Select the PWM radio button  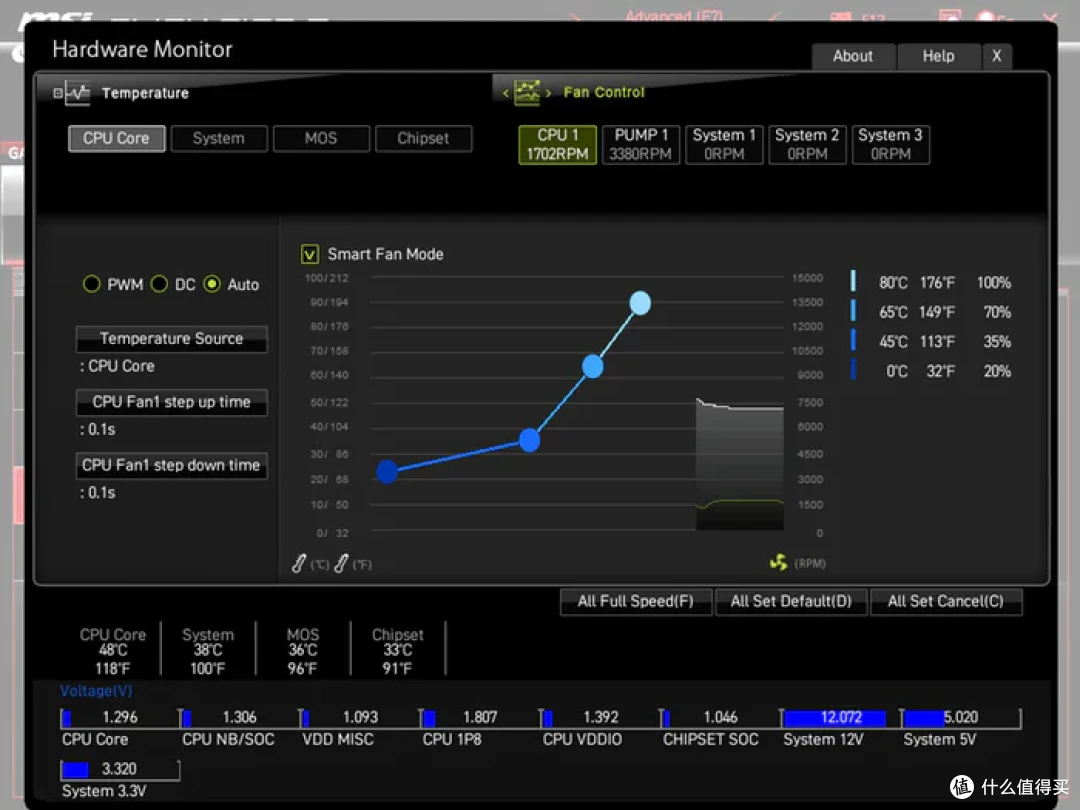click(92, 284)
